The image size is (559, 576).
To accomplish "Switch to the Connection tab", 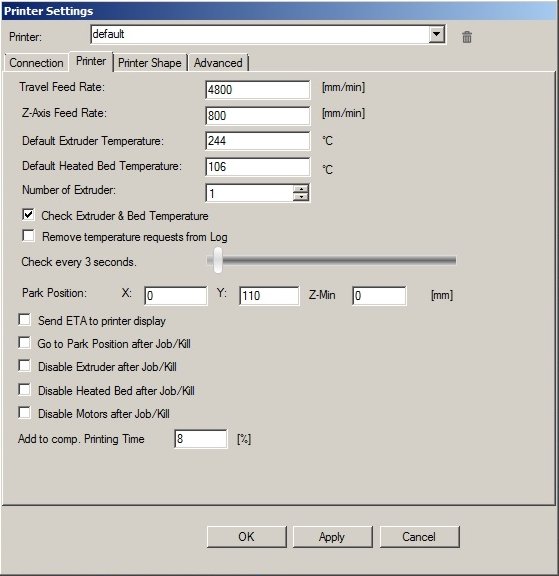I will 36,63.
